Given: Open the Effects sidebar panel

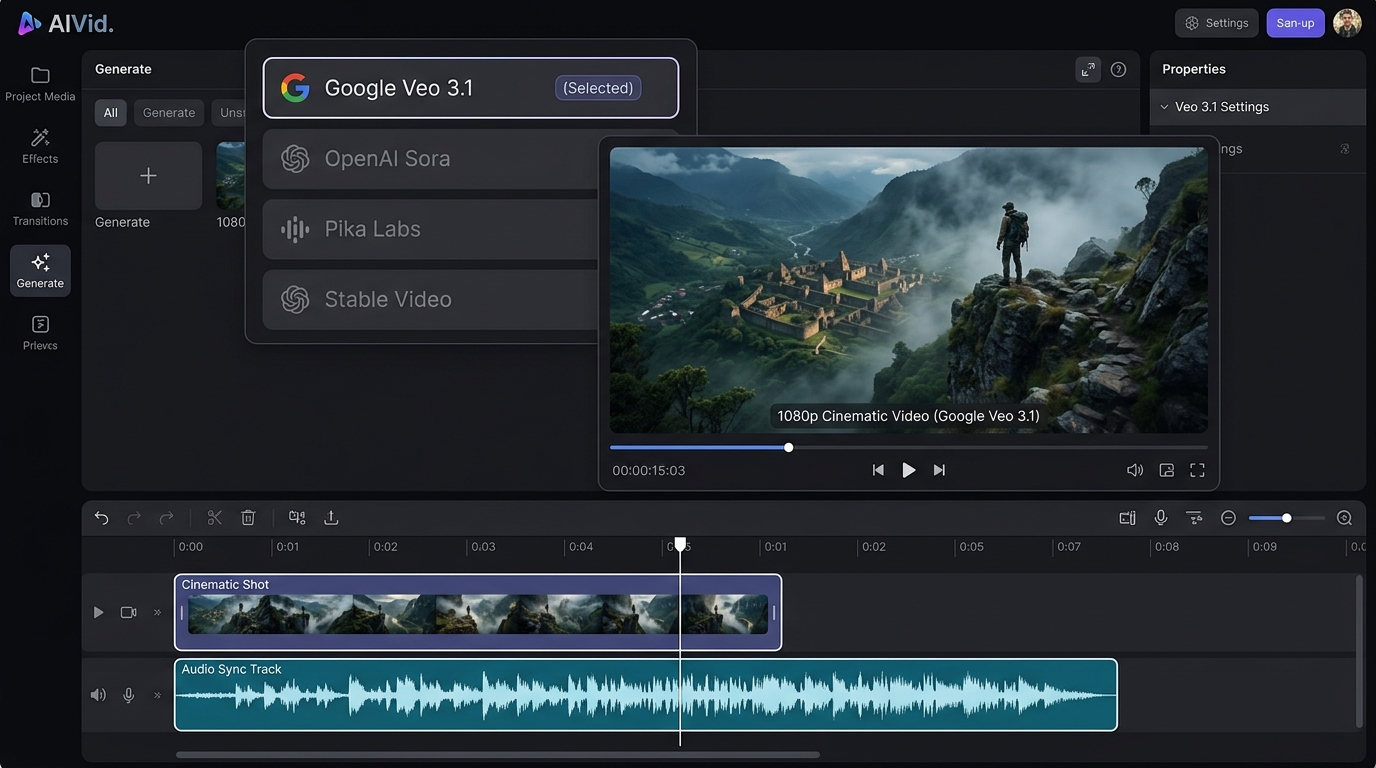Looking at the screenshot, I should point(40,146).
